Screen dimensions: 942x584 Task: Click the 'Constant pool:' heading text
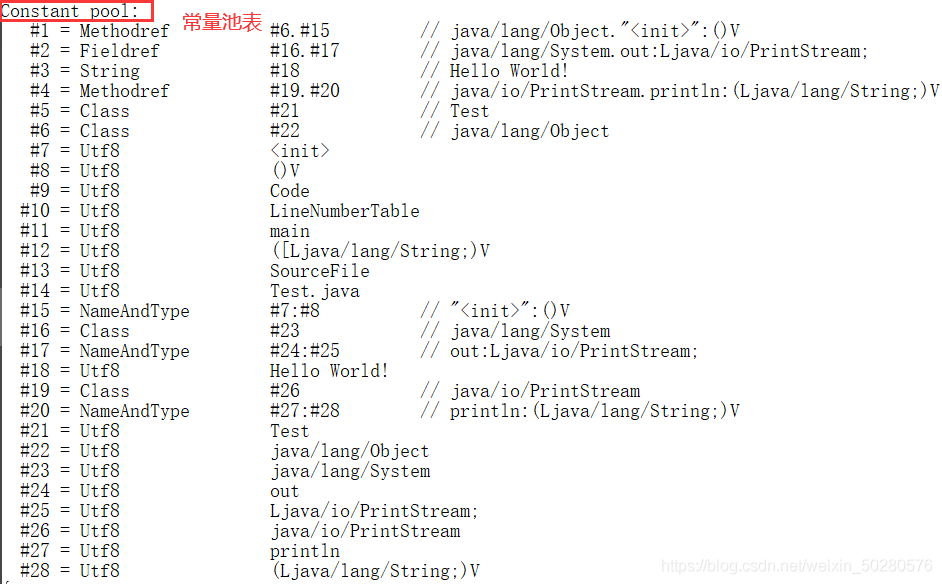click(x=70, y=11)
